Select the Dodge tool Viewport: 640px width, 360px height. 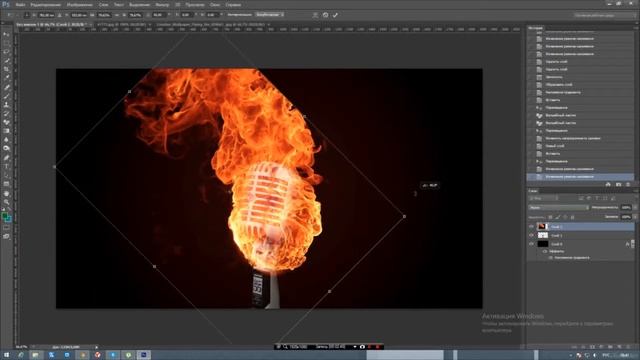coord(6,149)
